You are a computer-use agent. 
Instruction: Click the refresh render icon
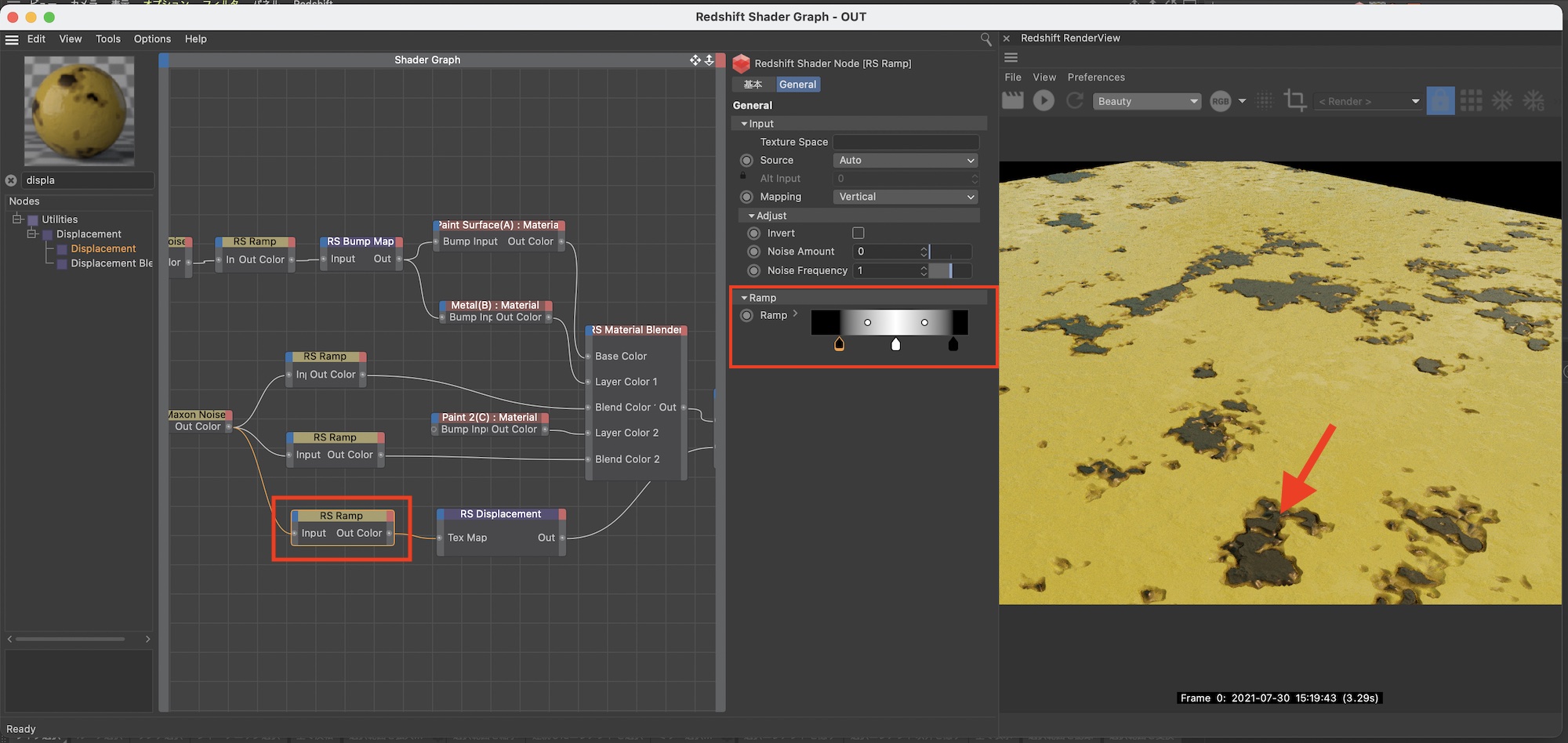[x=1075, y=100]
